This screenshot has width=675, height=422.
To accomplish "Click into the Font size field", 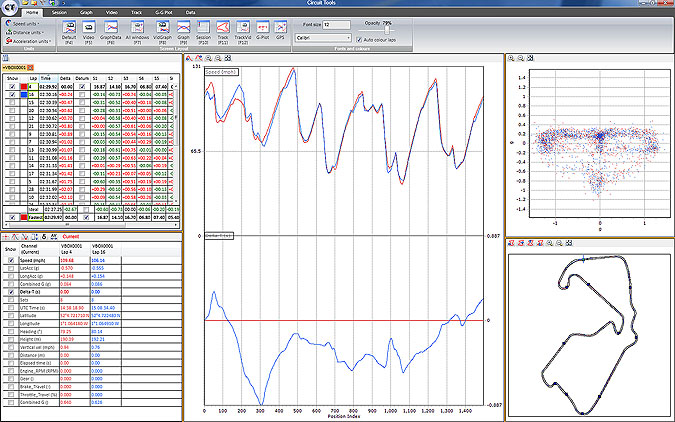I will 337,25.
